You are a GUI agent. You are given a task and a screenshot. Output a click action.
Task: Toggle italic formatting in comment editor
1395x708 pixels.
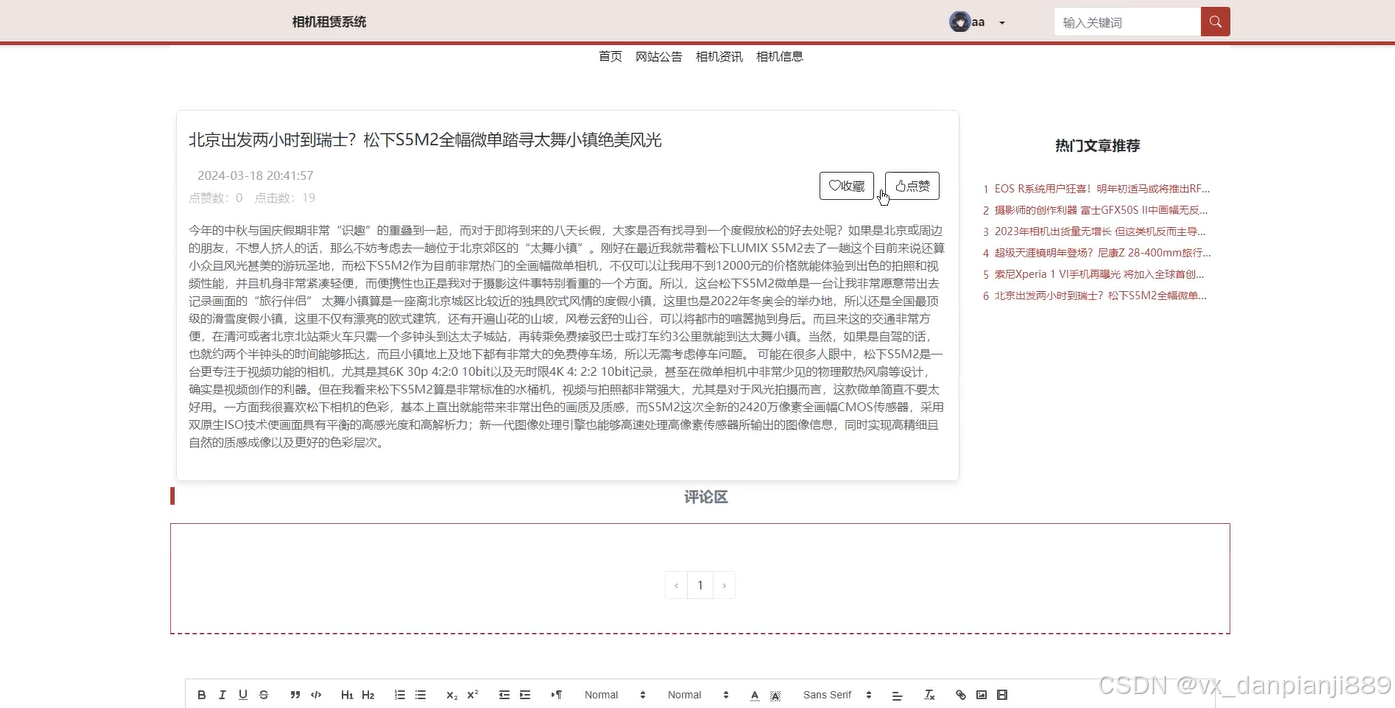[x=222, y=695]
